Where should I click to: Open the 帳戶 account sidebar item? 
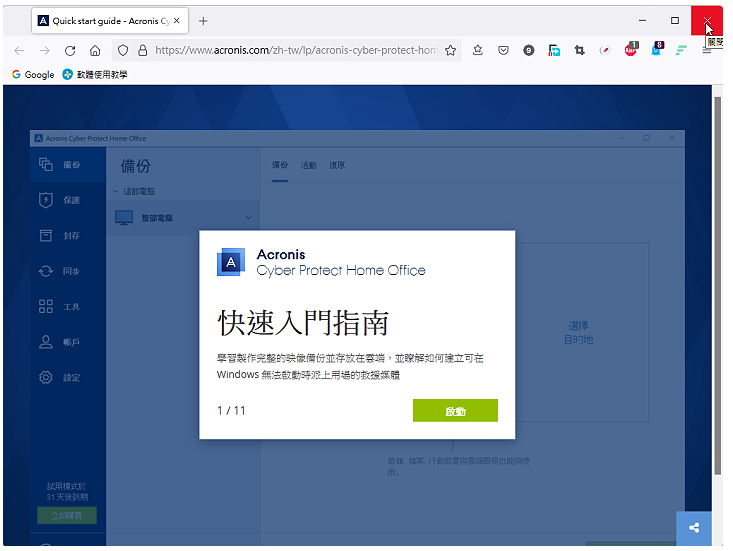click(x=68, y=342)
